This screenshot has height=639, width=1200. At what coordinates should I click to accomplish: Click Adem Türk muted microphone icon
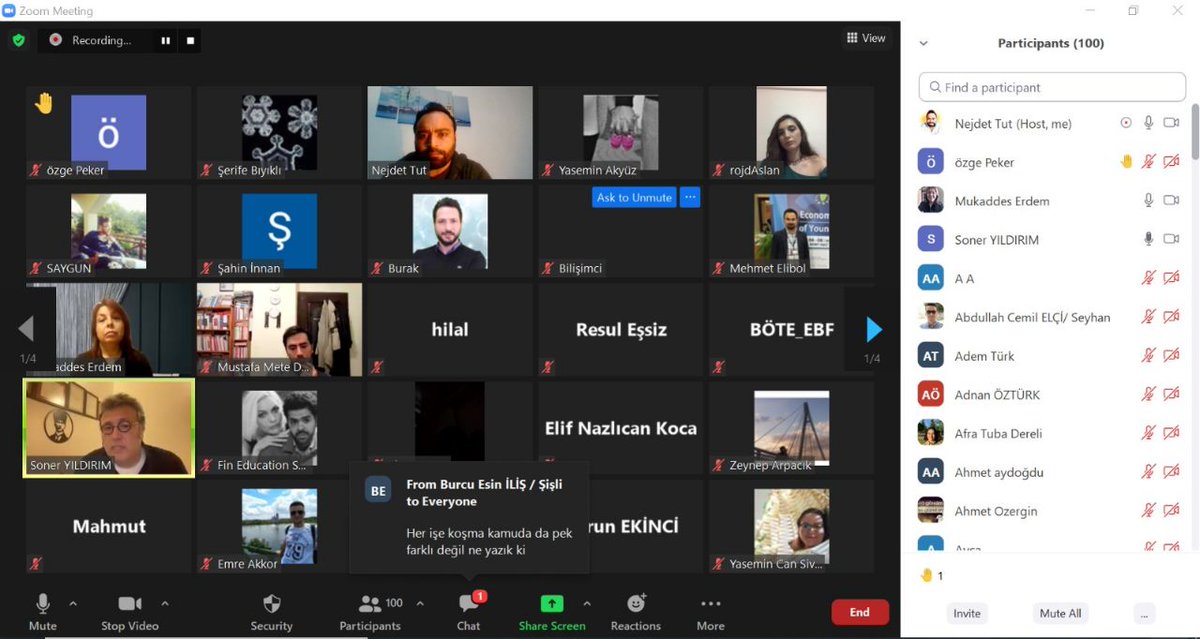(x=1149, y=355)
